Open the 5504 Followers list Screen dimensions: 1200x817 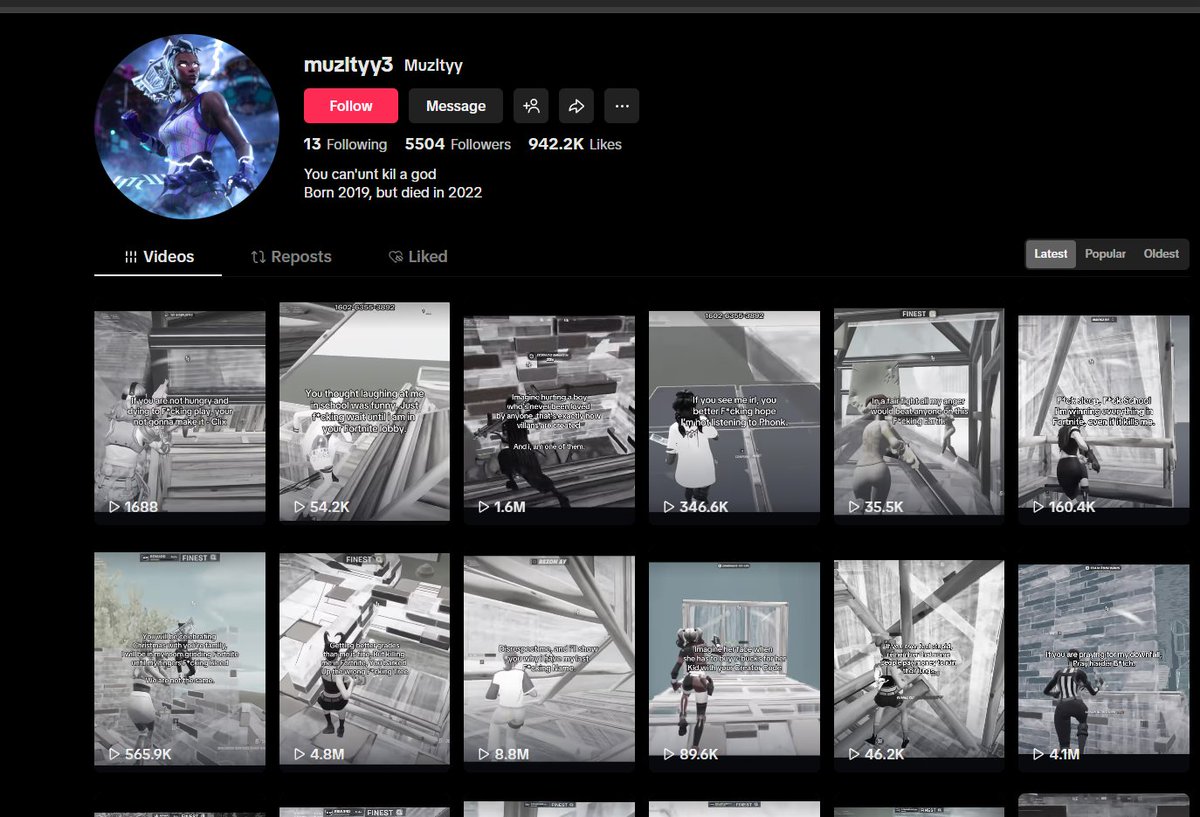click(x=458, y=145)
